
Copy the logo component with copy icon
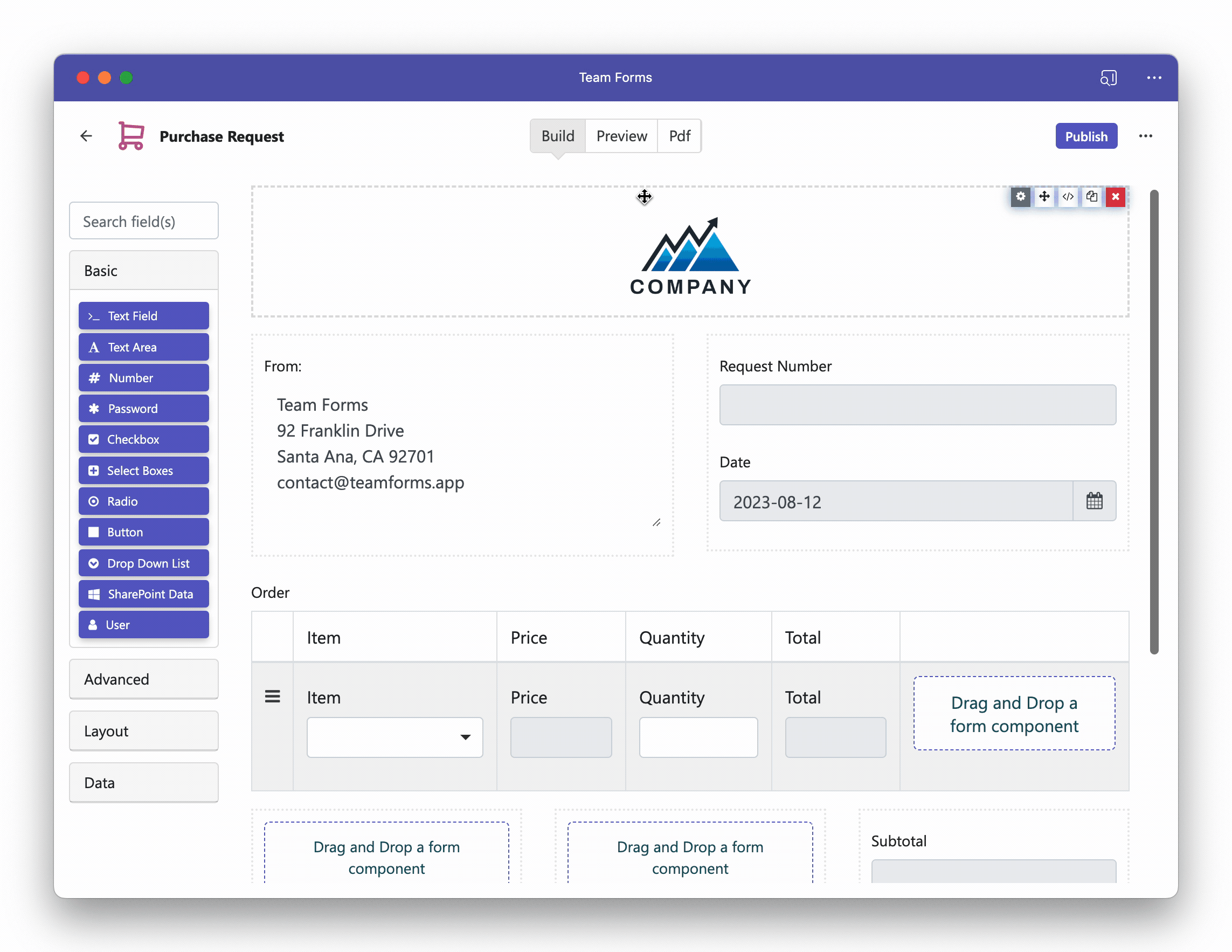[1091, 196]
